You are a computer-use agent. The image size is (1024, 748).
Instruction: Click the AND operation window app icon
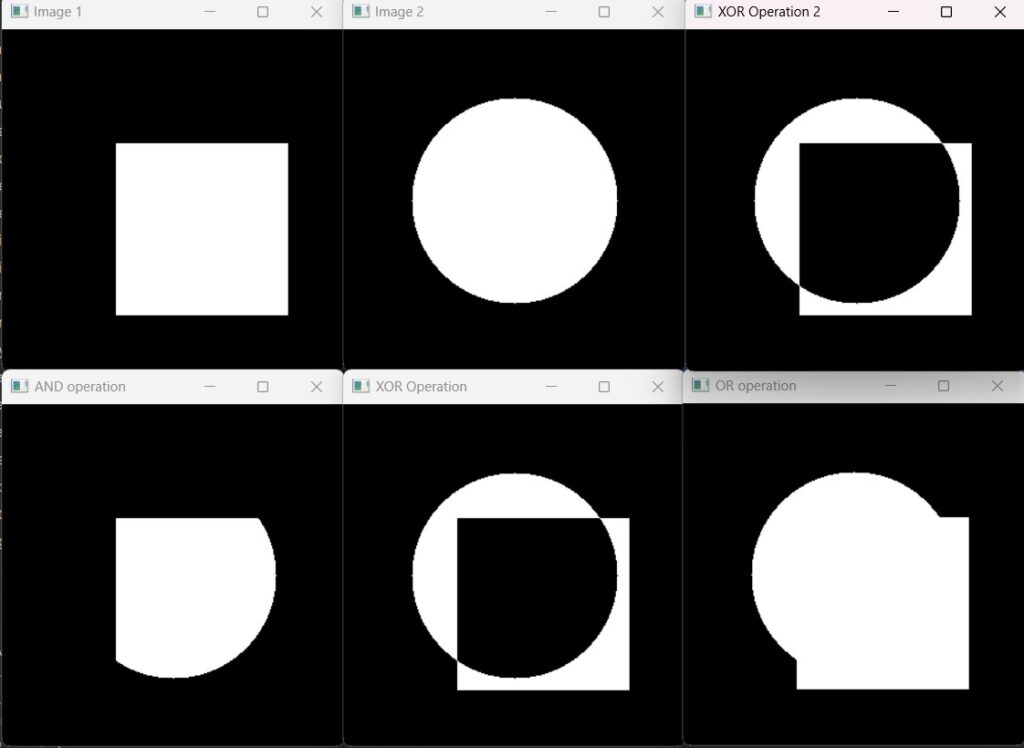click(20, 386)
